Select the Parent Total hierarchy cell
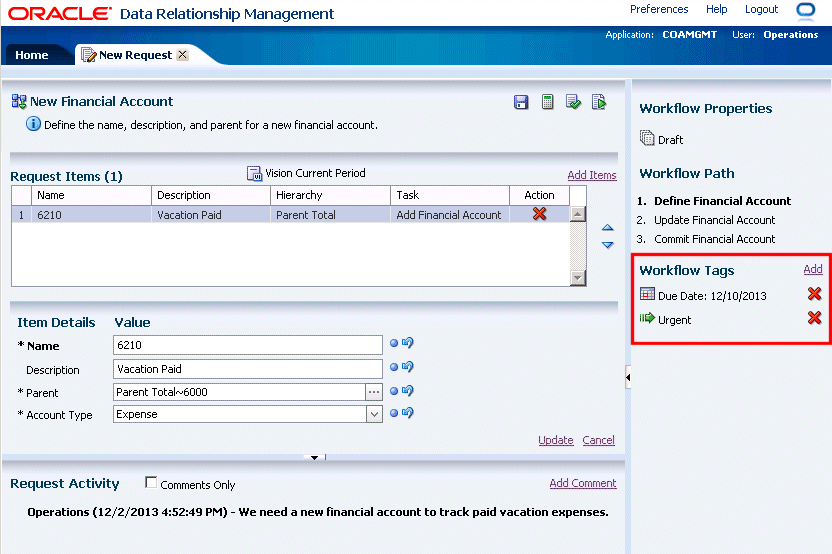The image size is (832, 554). click(x=331, y=215)
